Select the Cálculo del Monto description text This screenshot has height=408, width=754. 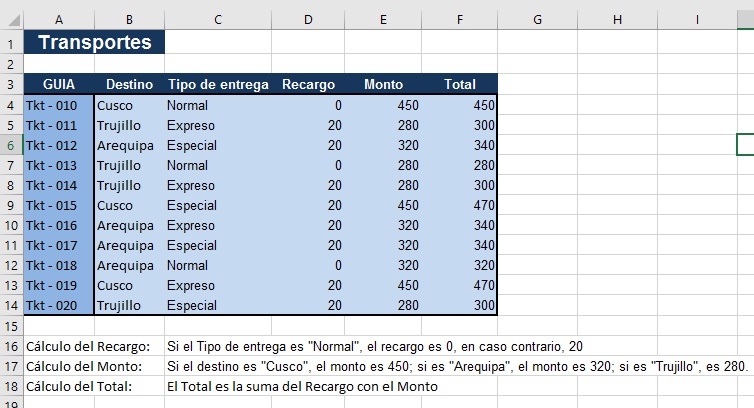457,367
